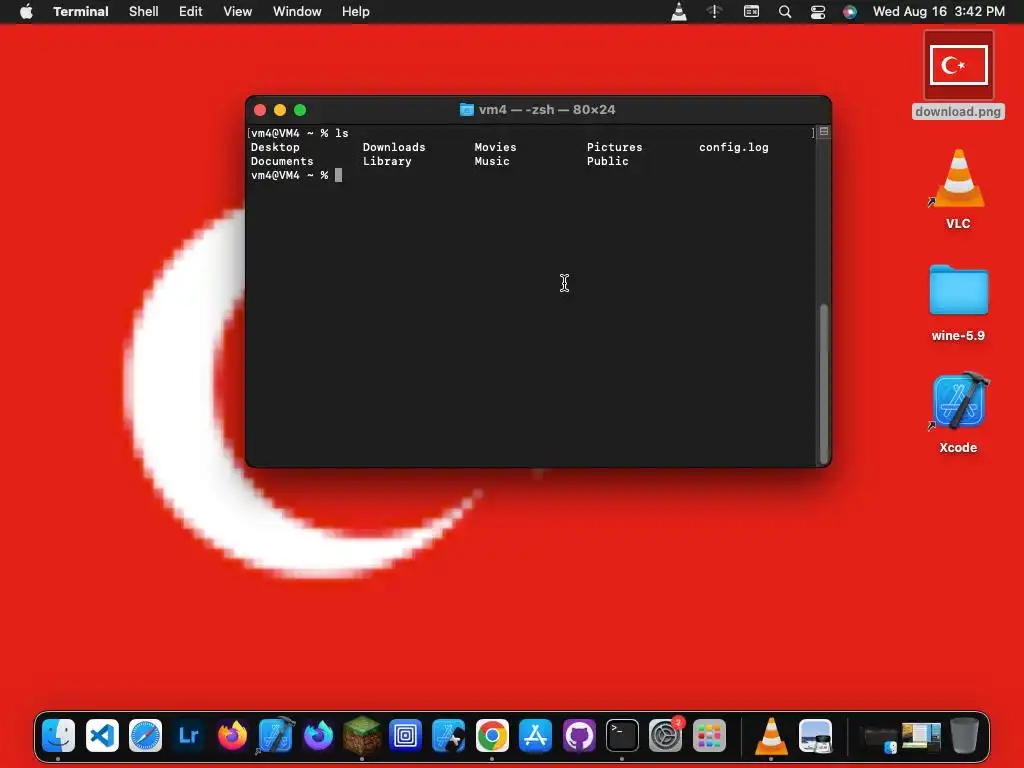Click "Pictures" in Terminal output
The width and height of the screenshot is (1024, 768).
(615, 147)
